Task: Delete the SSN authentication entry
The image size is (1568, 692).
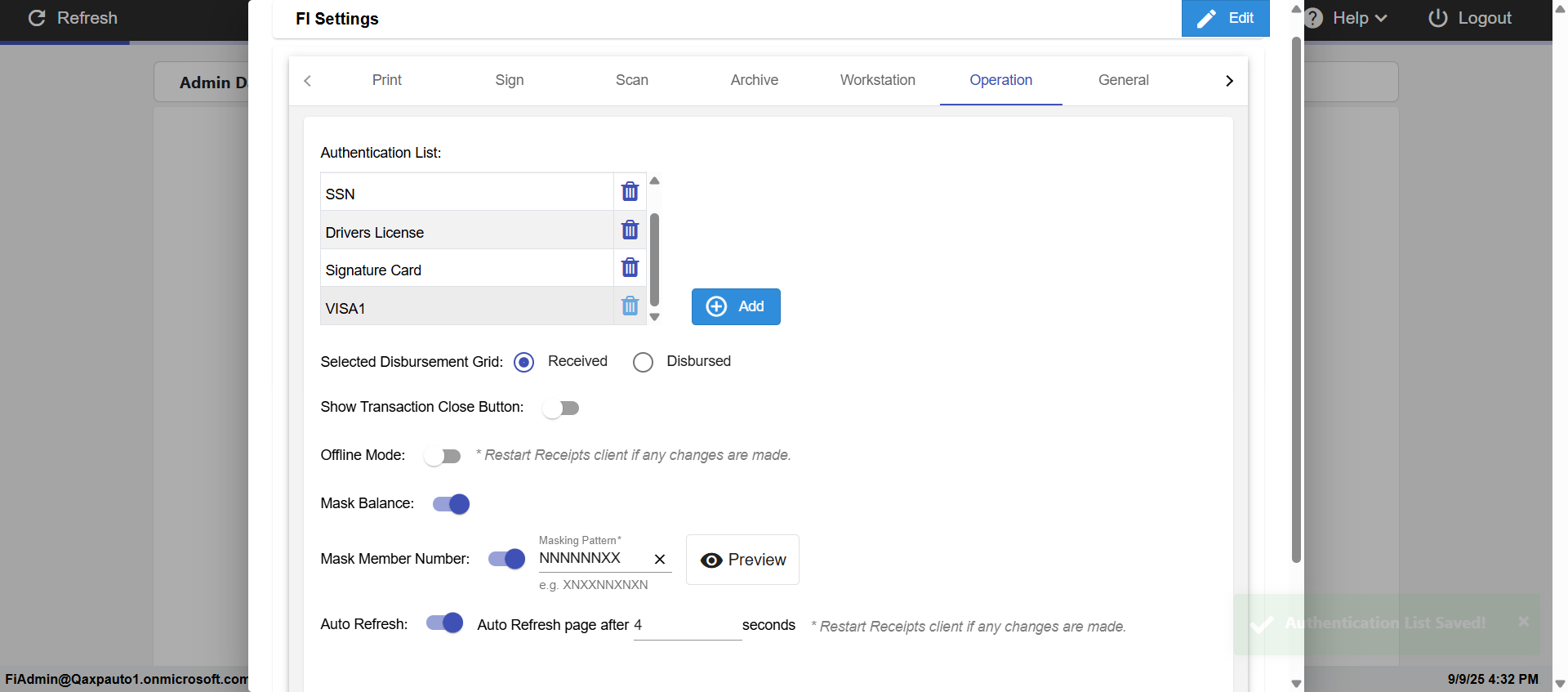Action: pyautogui.click(x=630, y=191)
